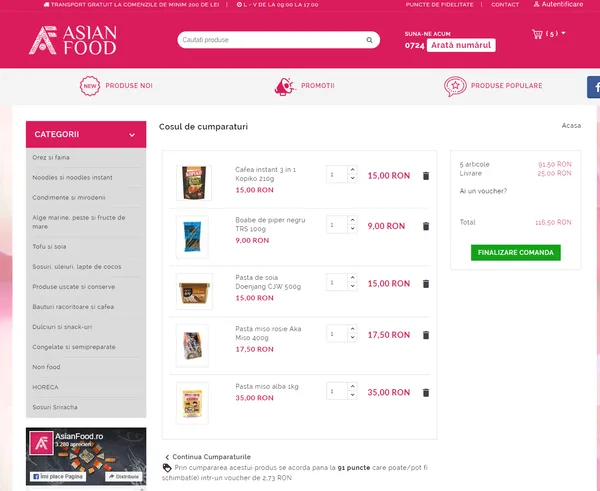Remove Boabe de piper negru item

pyautogui.click(x=426, y=226)
